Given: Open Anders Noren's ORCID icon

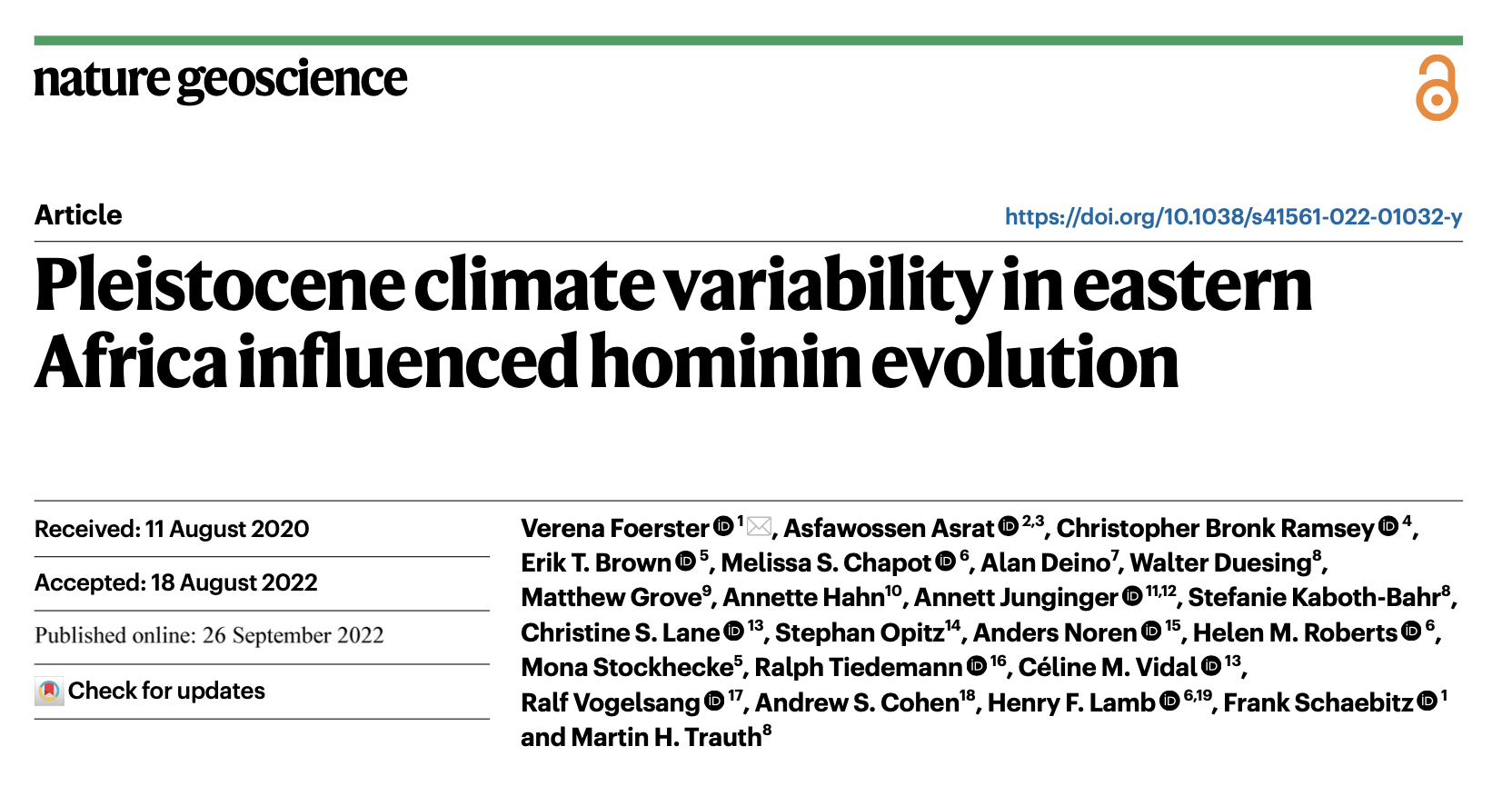Looking at the screenshot, I should [x=1151, y=631].
